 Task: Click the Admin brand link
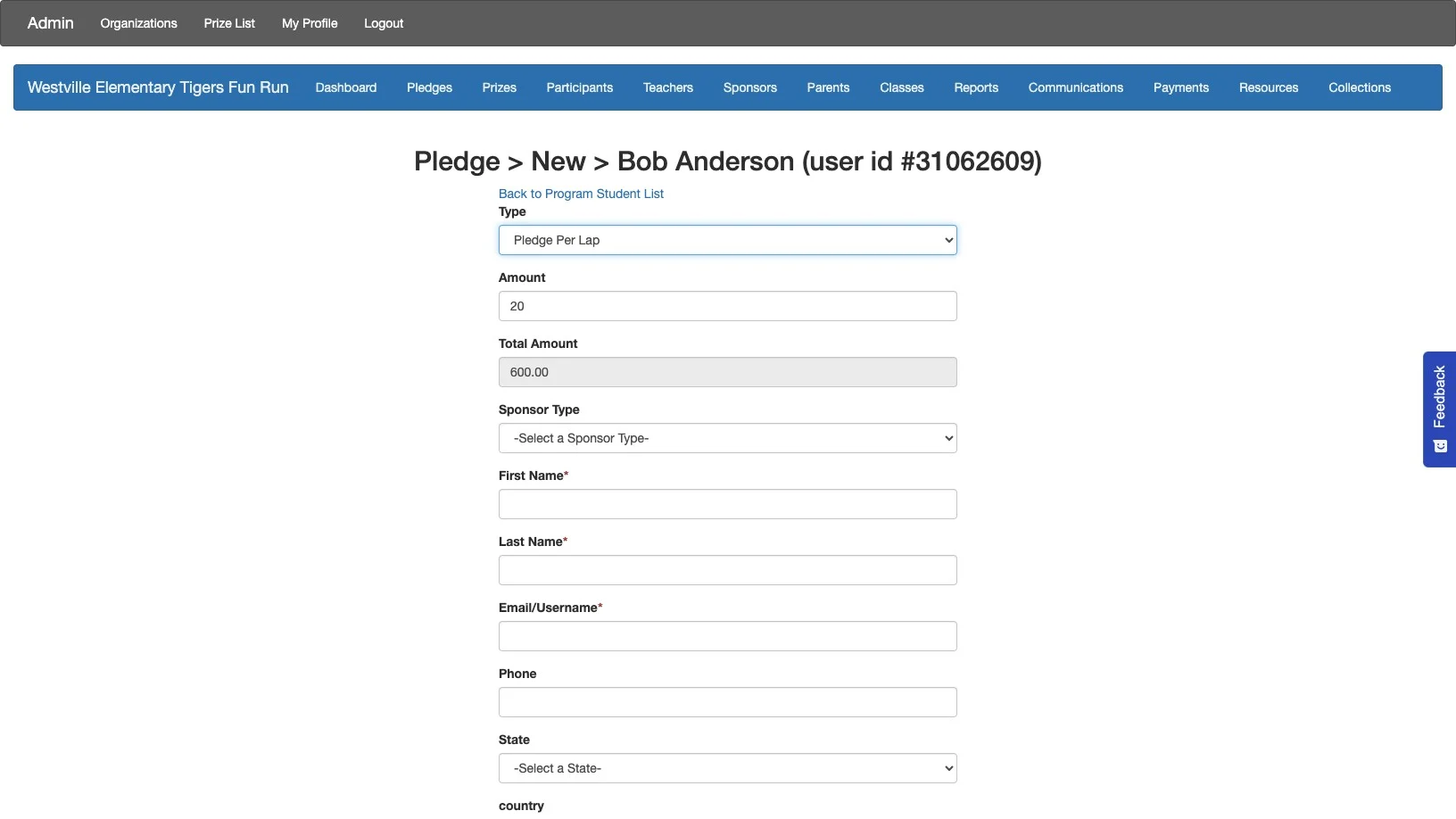pos(50,23)
